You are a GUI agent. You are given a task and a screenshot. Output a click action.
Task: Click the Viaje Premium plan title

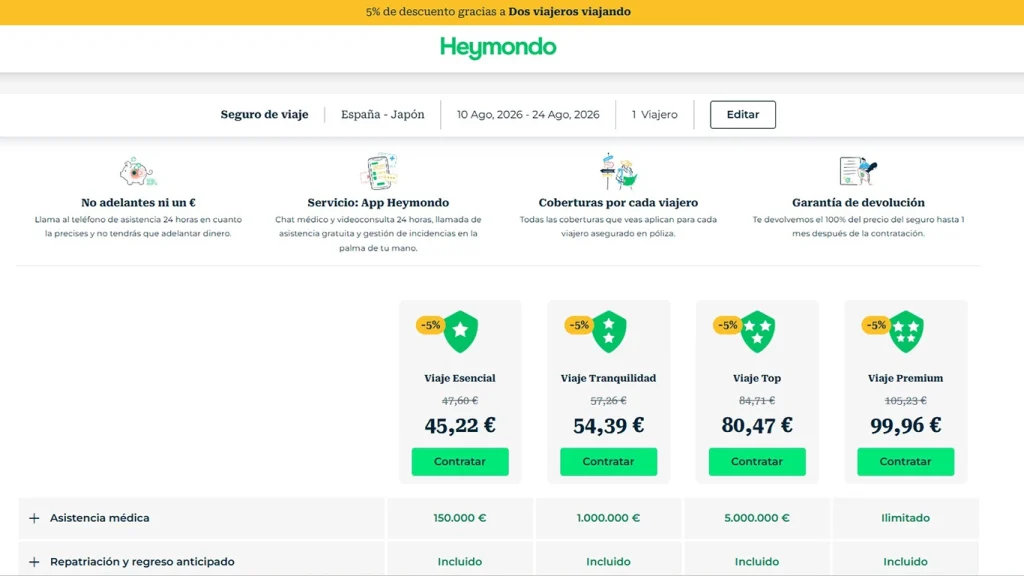tap(905, 378)
